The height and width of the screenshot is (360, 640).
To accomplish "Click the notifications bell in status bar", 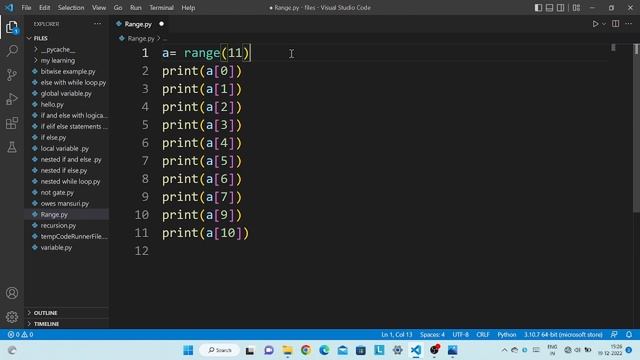I will pyautogui.click(x=629, y=334).
